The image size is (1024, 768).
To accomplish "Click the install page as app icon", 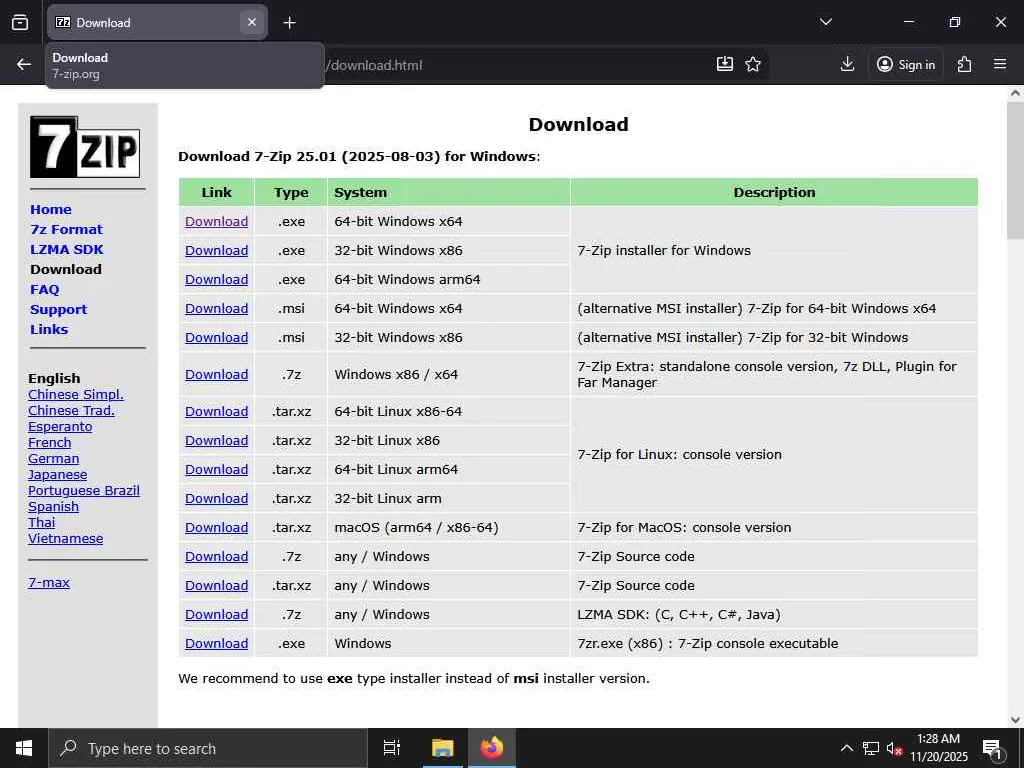I will [724, 64].
